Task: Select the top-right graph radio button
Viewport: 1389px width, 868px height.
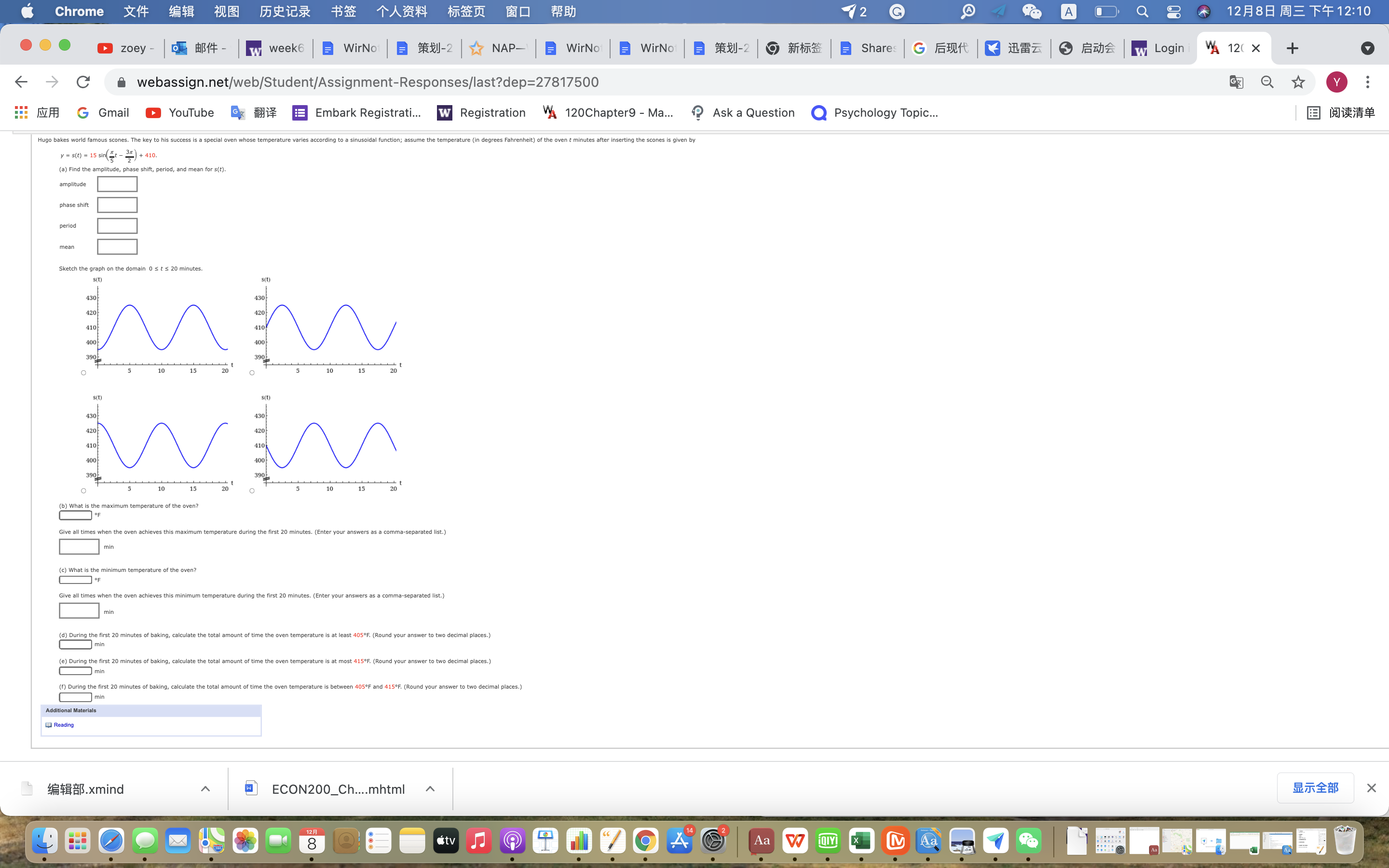Action: click(252, 373)
